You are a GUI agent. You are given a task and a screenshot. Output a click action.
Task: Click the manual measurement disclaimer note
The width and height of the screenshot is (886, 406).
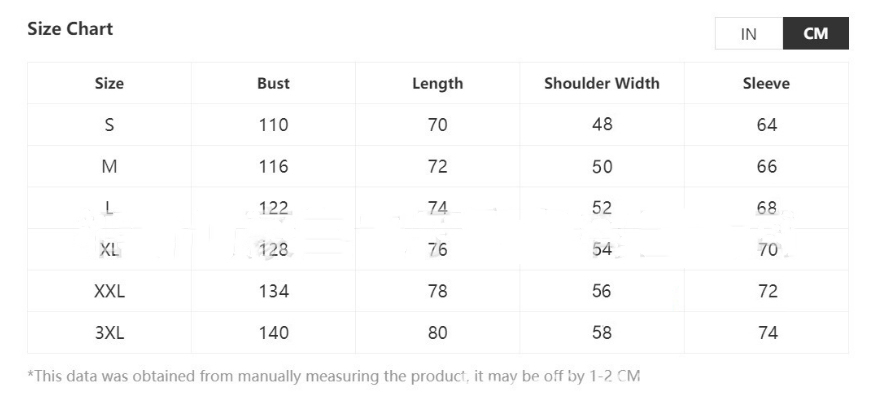coord(333,377)
